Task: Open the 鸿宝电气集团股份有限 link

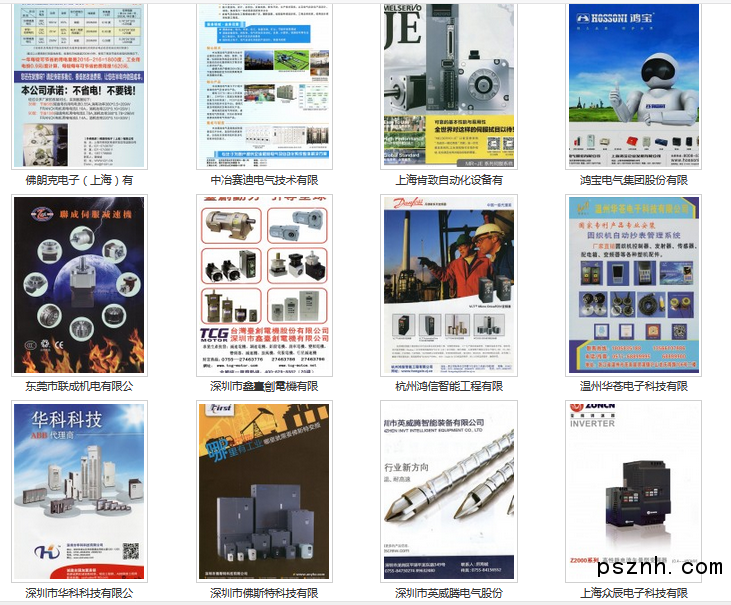Action: click(633, 180)
